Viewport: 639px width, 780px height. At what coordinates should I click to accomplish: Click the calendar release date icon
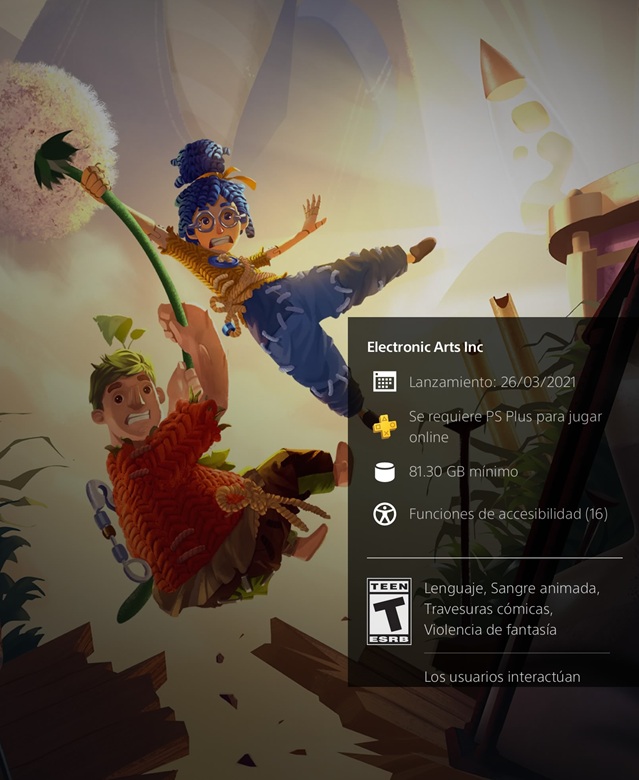[x=384, y=382]
